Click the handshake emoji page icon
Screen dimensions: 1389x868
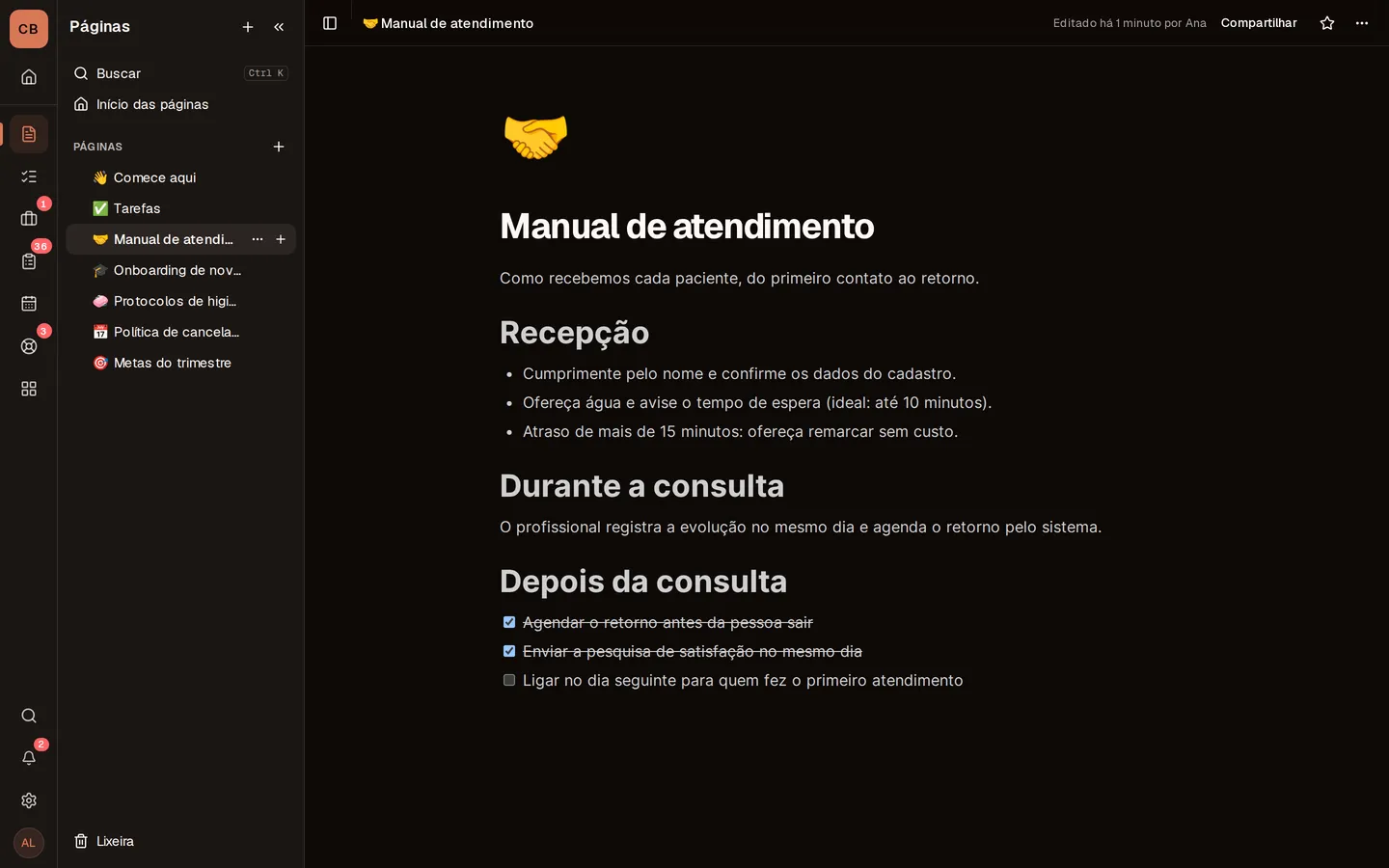tap(535, 135)
